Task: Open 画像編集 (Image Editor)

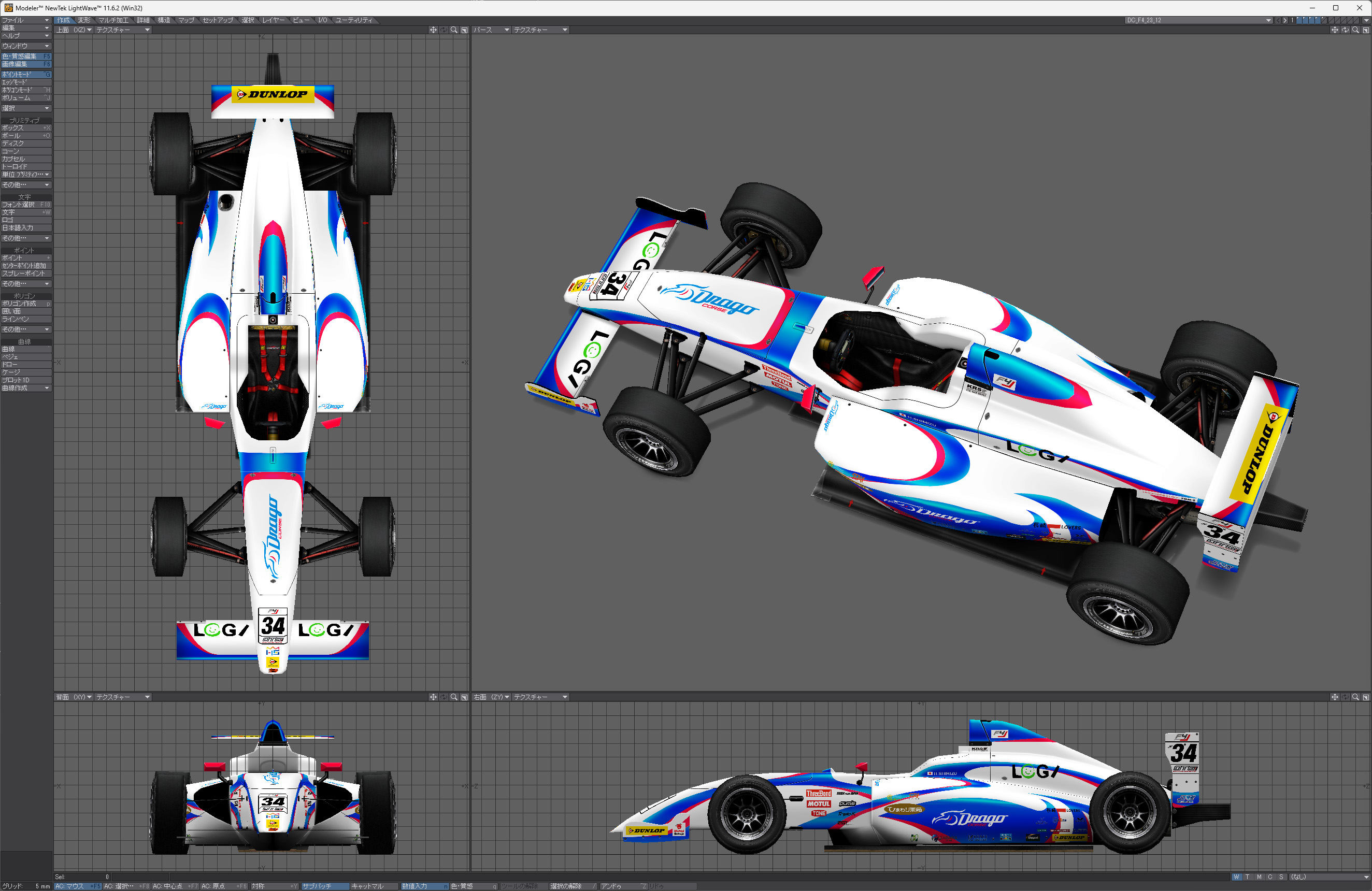Action: (x=26, y=64)
